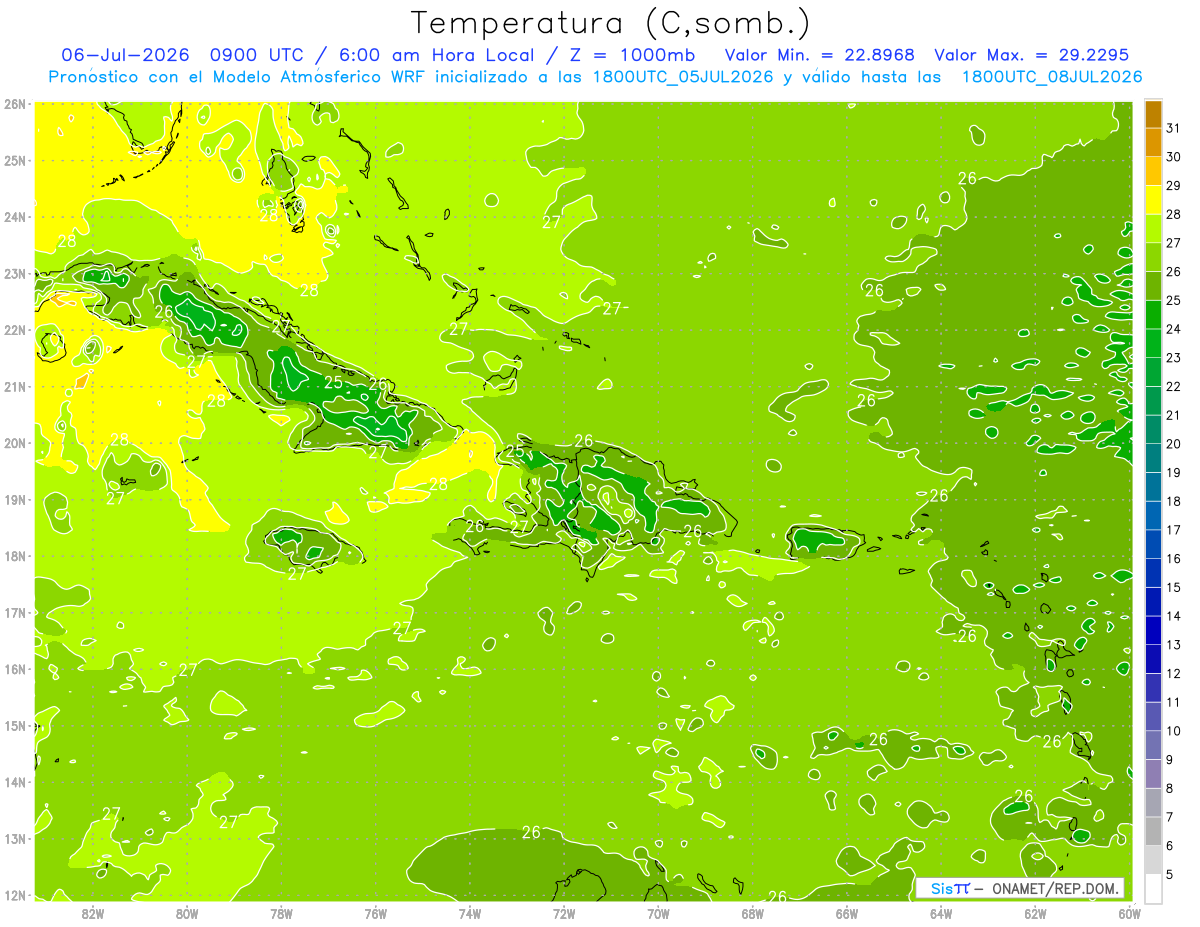Image resolution: width=1200 pixels, height=927 pixels.
Task: Click the colorbar label "24"
Action: [x=1173, y=329]
